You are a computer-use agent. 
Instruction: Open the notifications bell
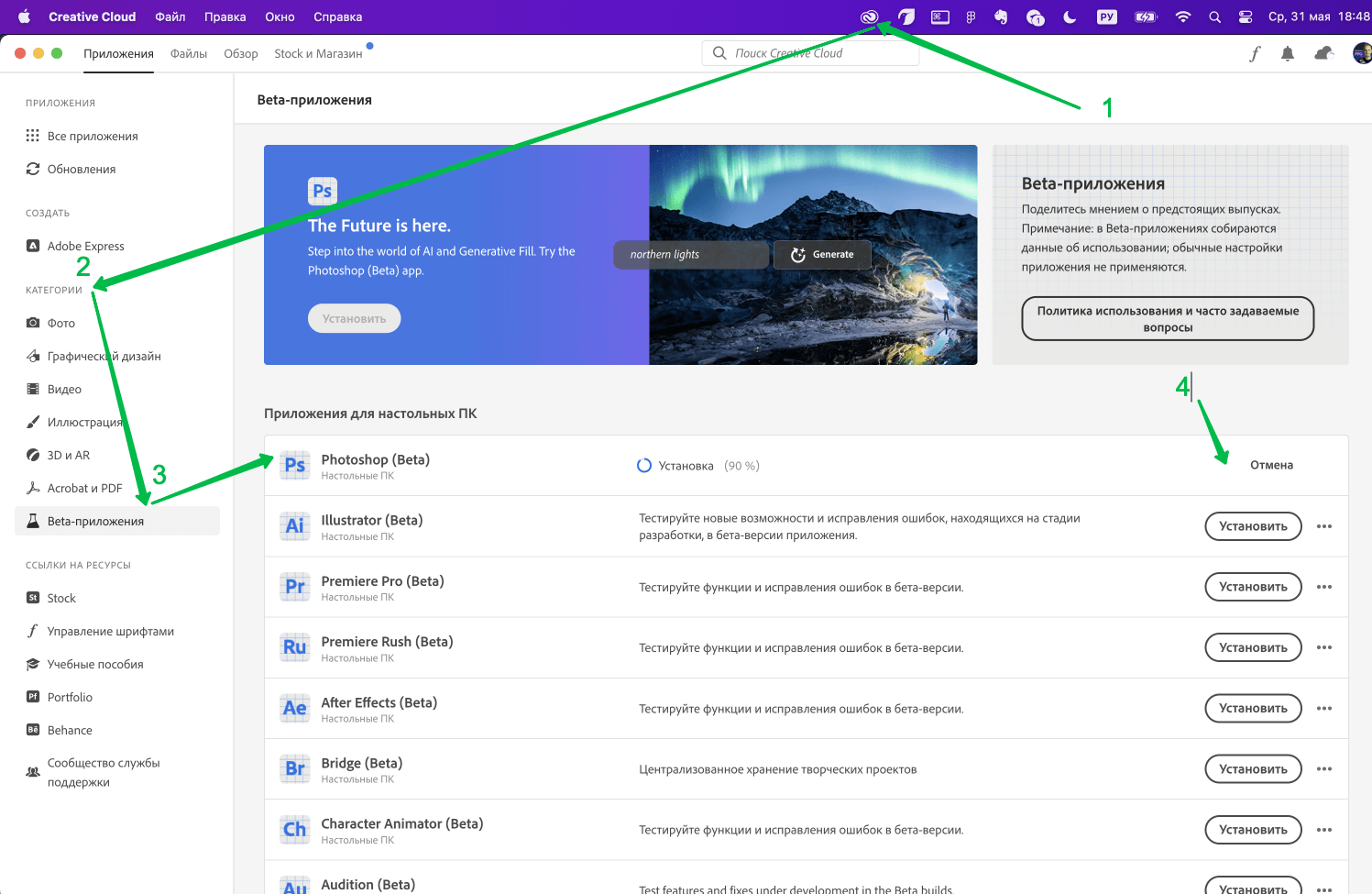coord(1288,53)
